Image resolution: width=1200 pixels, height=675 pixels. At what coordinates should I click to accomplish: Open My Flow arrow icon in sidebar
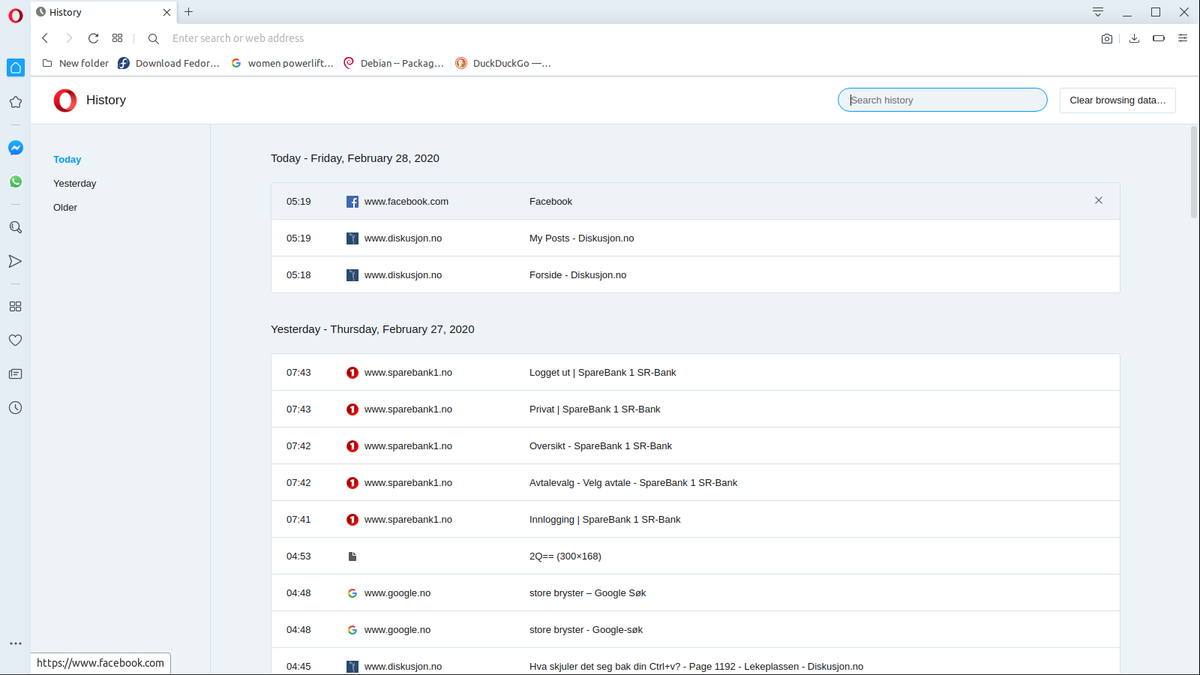[15, 261]
